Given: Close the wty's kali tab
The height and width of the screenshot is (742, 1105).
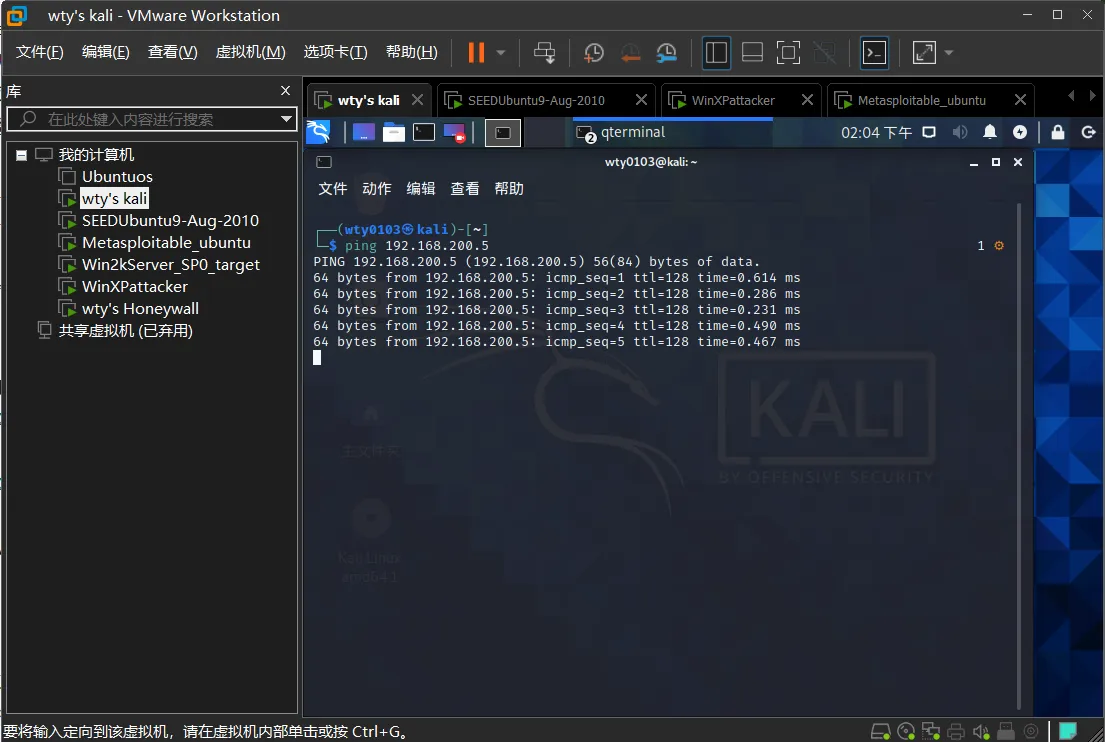Looking at the screenshot, I should 417,99.
